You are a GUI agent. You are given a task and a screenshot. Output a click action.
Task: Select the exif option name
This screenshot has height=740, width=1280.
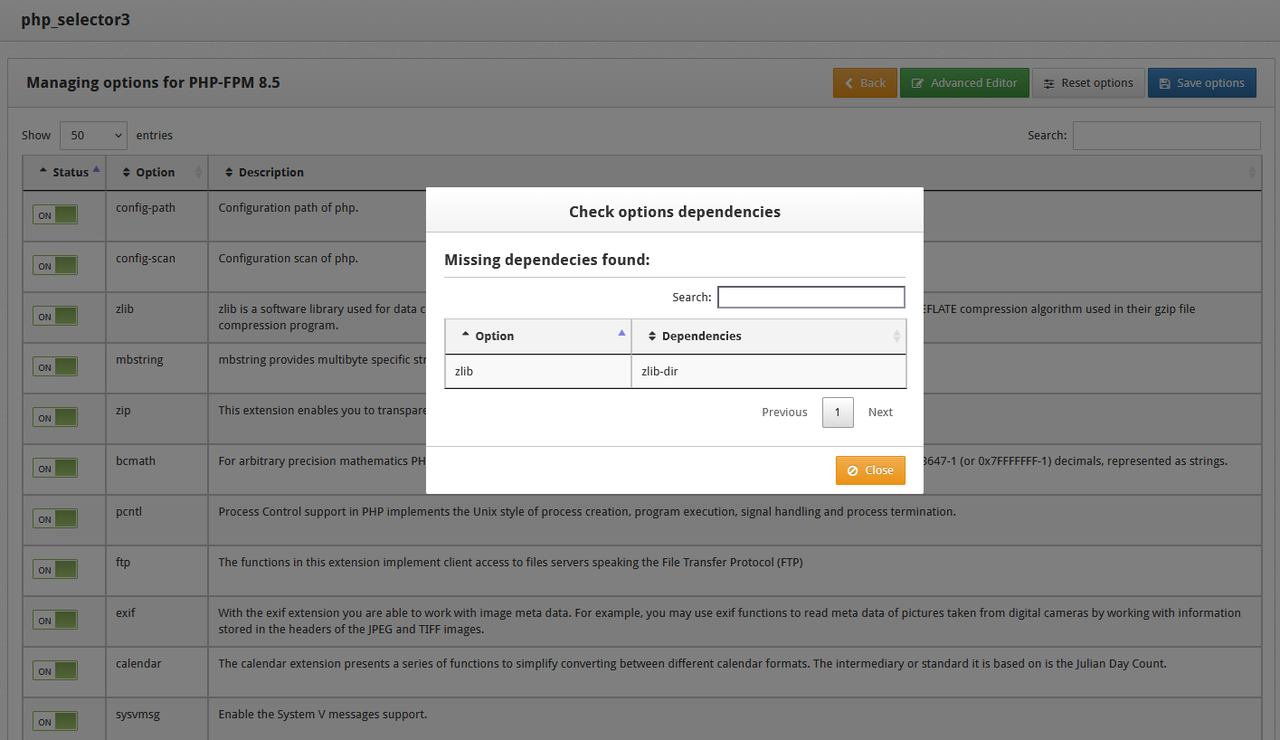click(x=126, y=612)
